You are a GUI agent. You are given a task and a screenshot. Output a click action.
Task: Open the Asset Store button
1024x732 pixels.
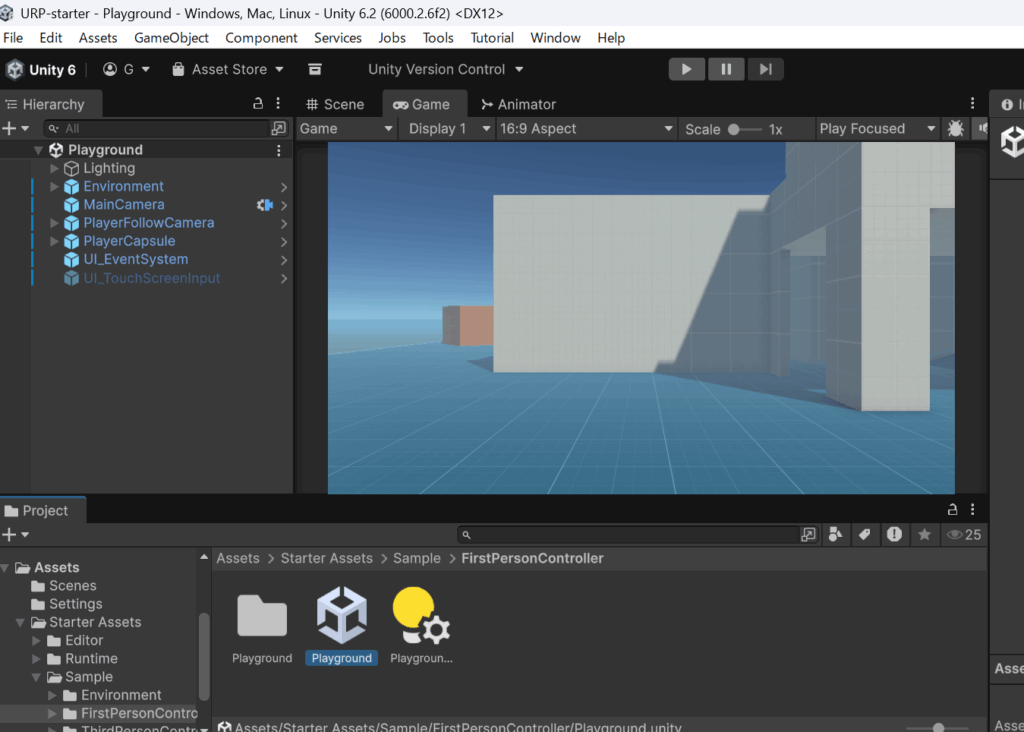(228, 69)
